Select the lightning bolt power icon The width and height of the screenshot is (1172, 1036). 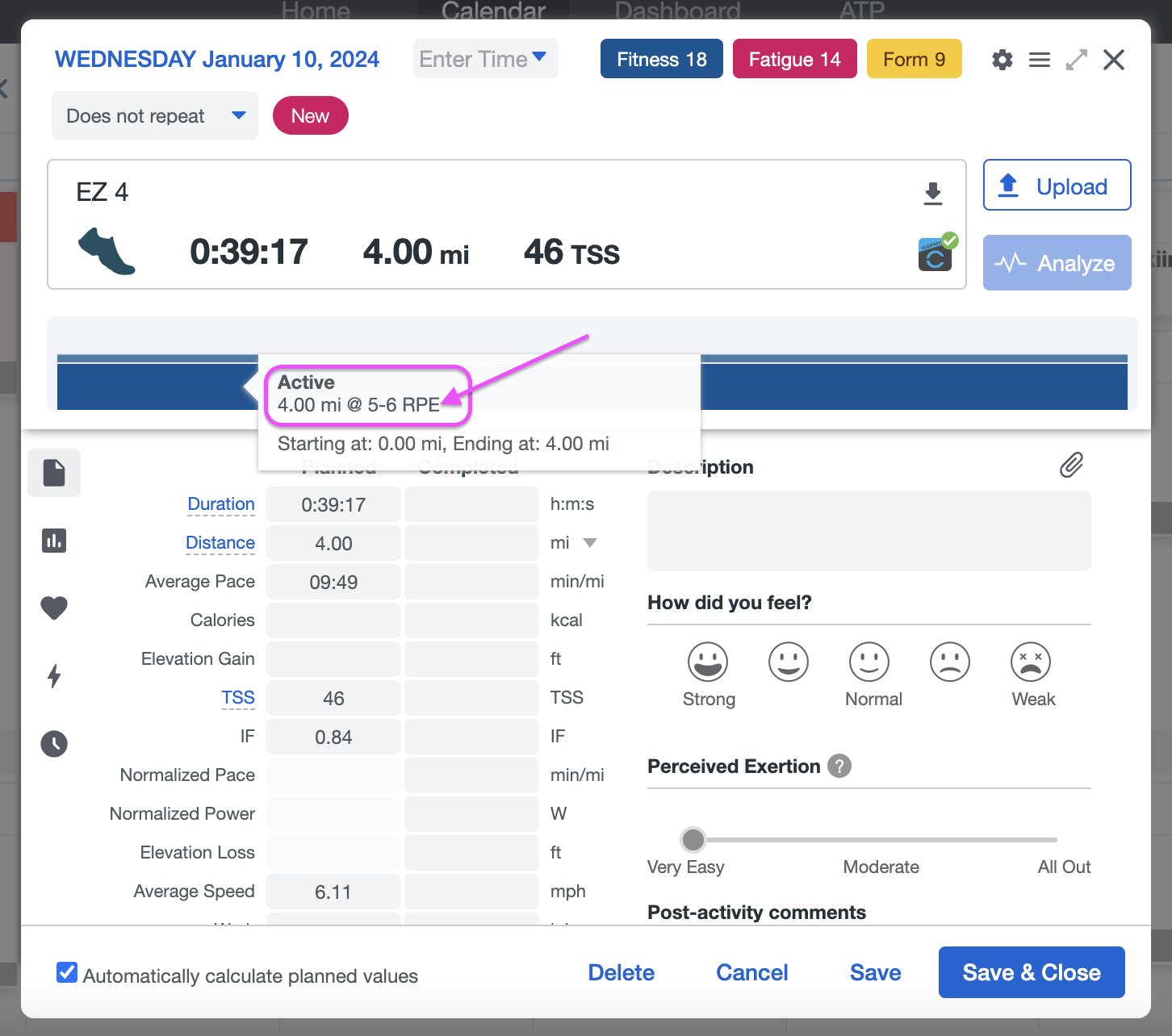[x=54, y=675]
